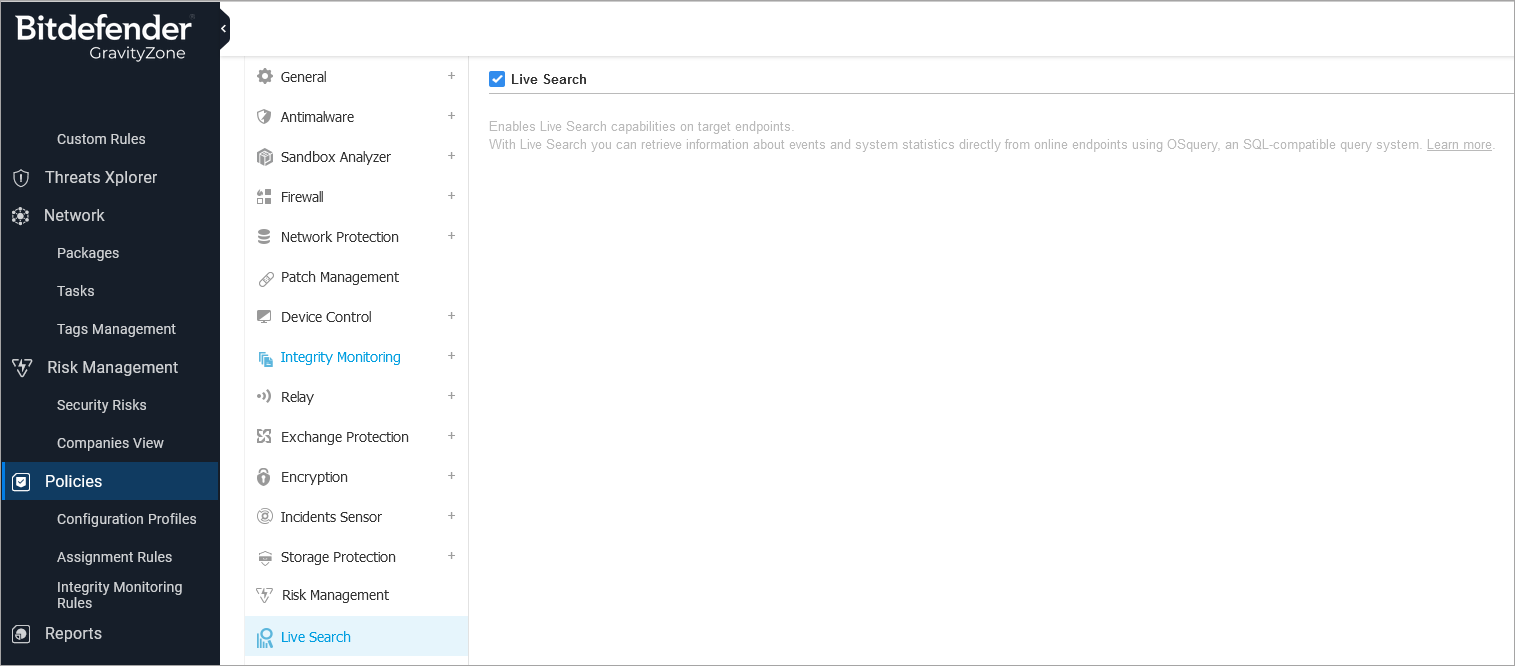Click the sidebar Risk Management icon
The height and width of the screenshot is (666, 1515).
21,368
